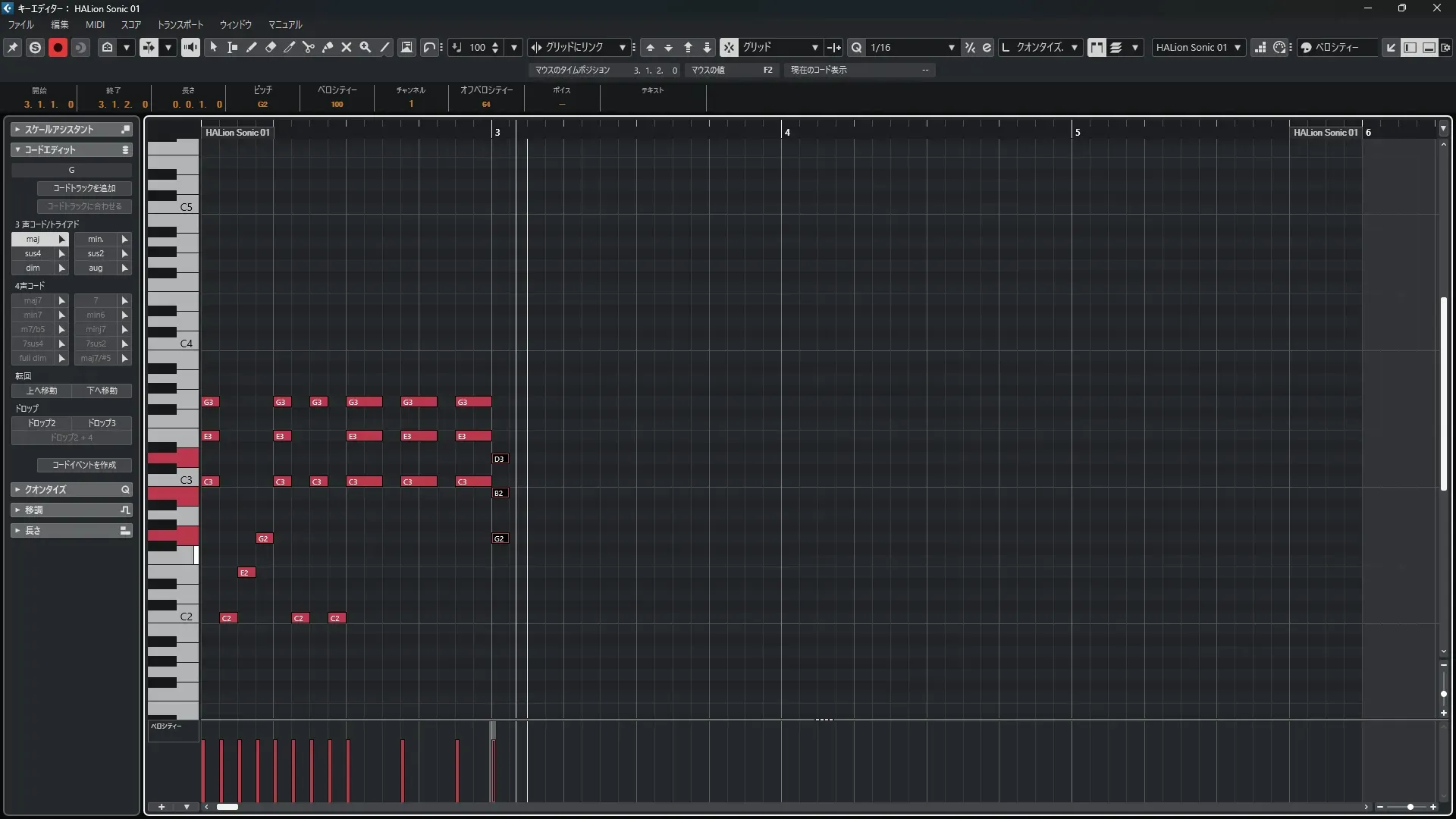Click the Solo Editor S button
Screen dimensions: 1456x819
point(35,47)
